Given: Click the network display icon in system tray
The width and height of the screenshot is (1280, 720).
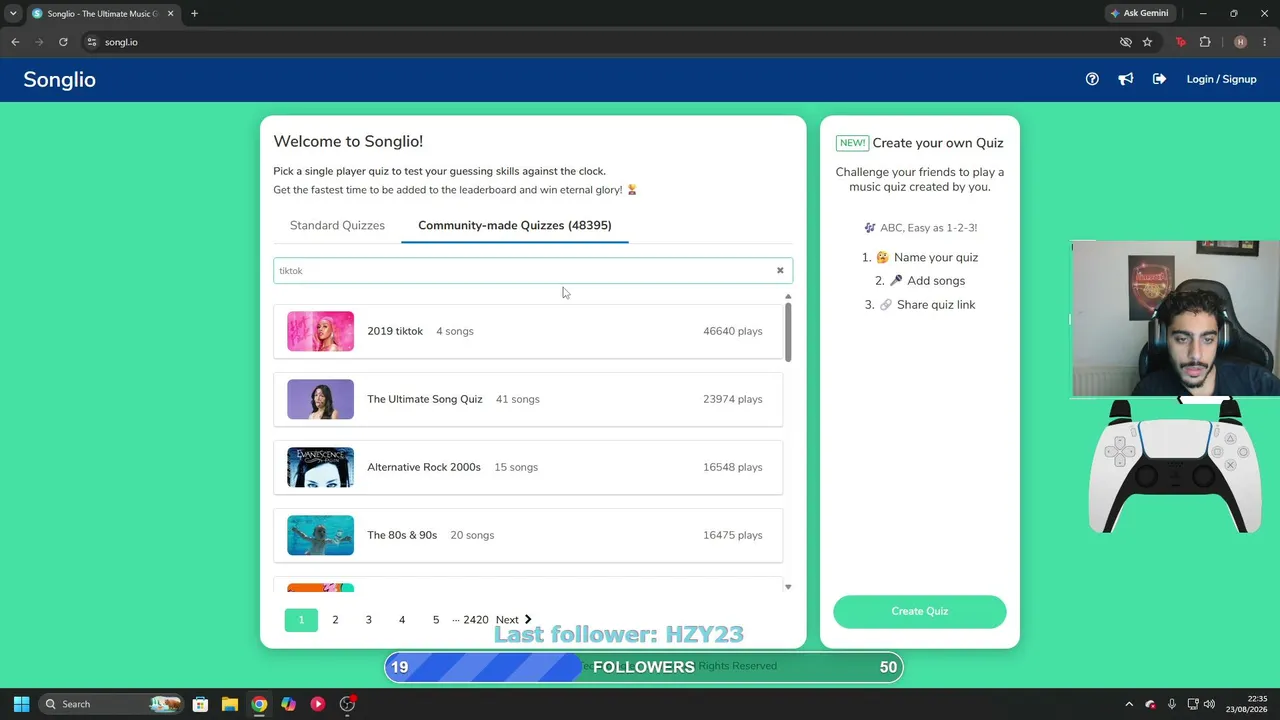Looking at the screenshot, I should pos(1191,704).
